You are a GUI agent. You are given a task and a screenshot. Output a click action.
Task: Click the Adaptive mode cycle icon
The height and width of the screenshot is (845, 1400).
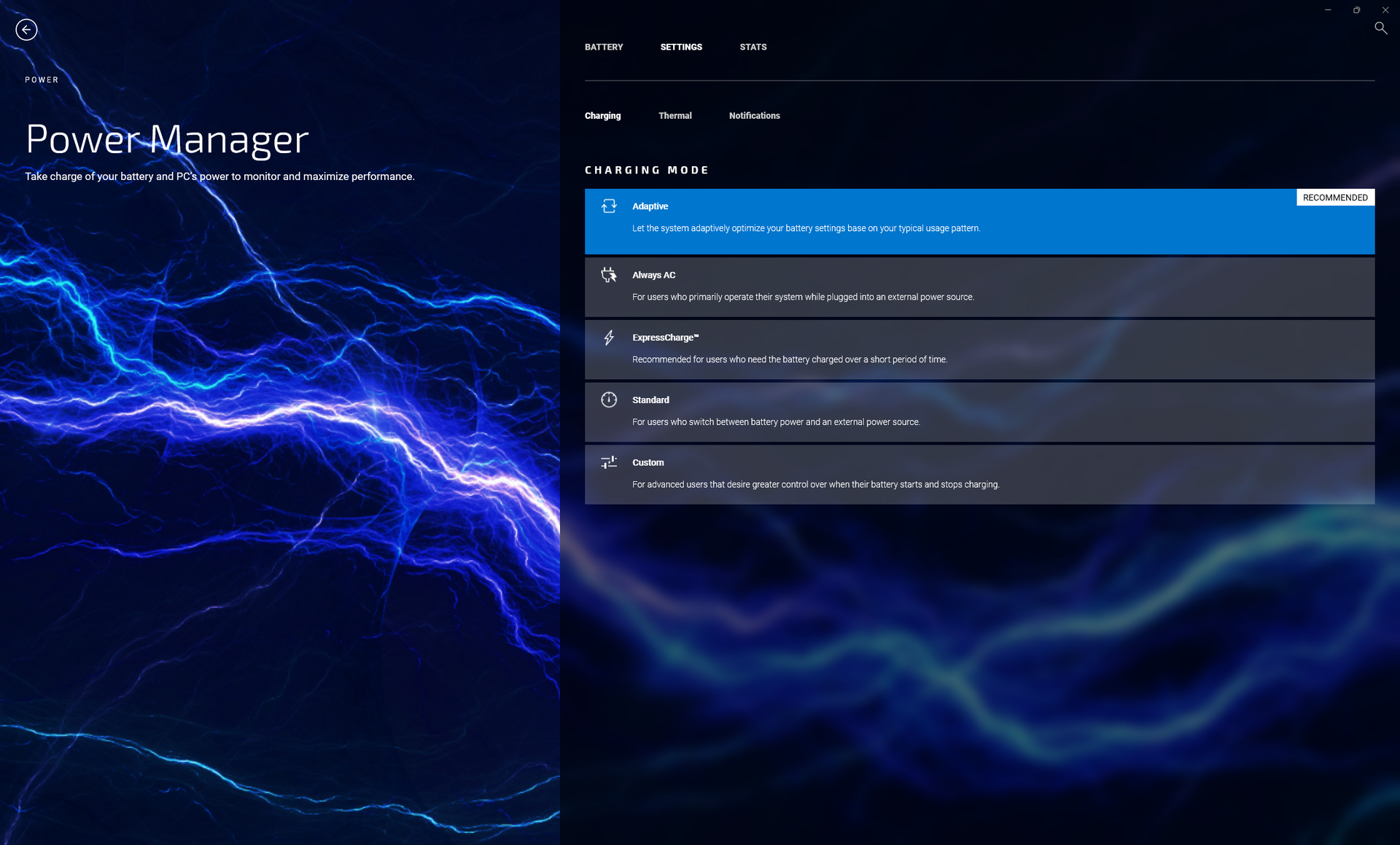click(x=609, y=206)
